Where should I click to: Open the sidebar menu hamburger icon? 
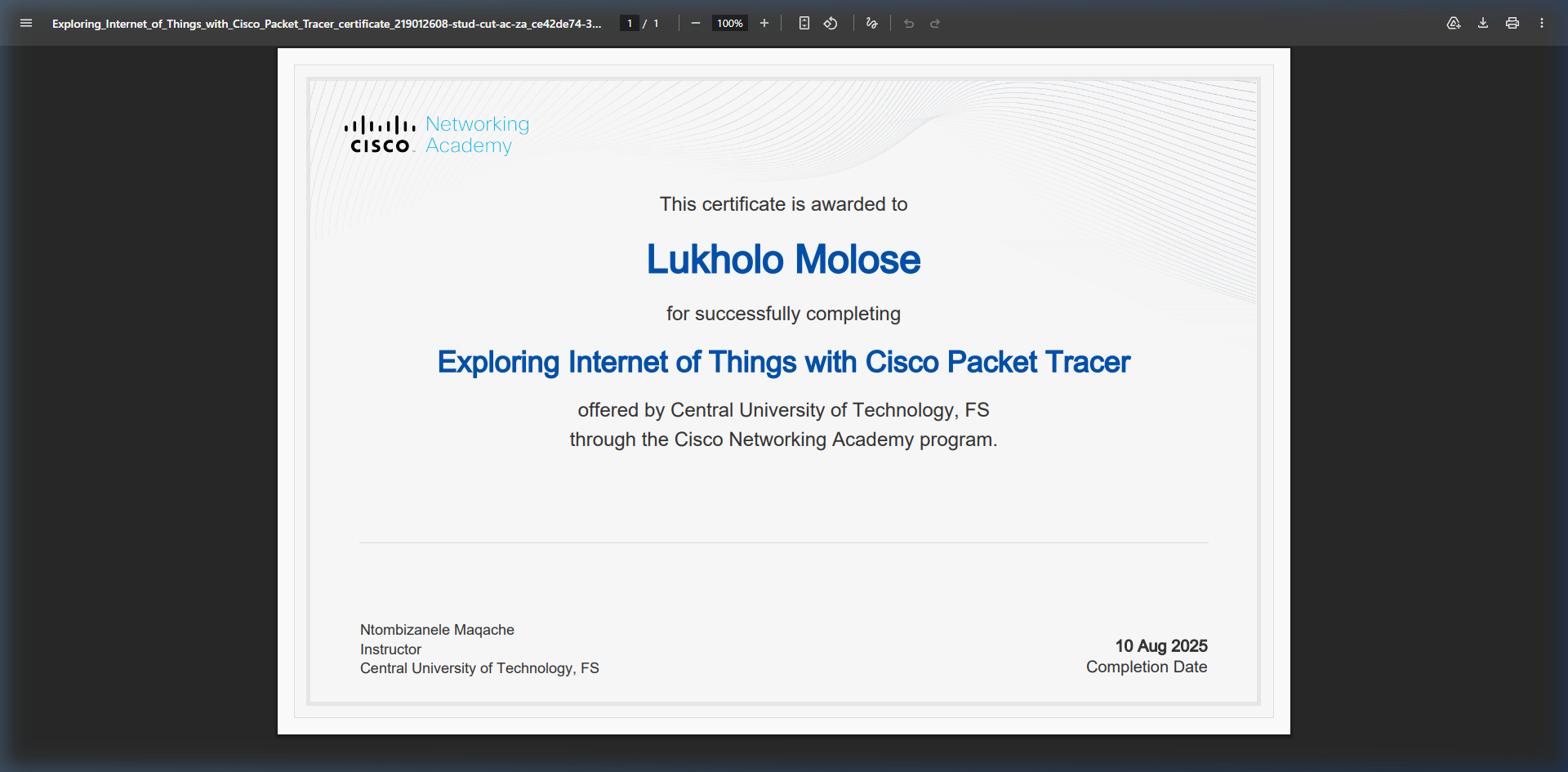(x=26, y=23)
